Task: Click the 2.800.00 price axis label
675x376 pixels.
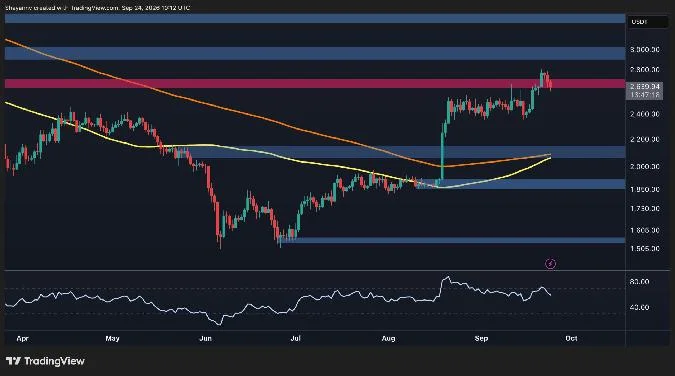Action: [644, 69]
